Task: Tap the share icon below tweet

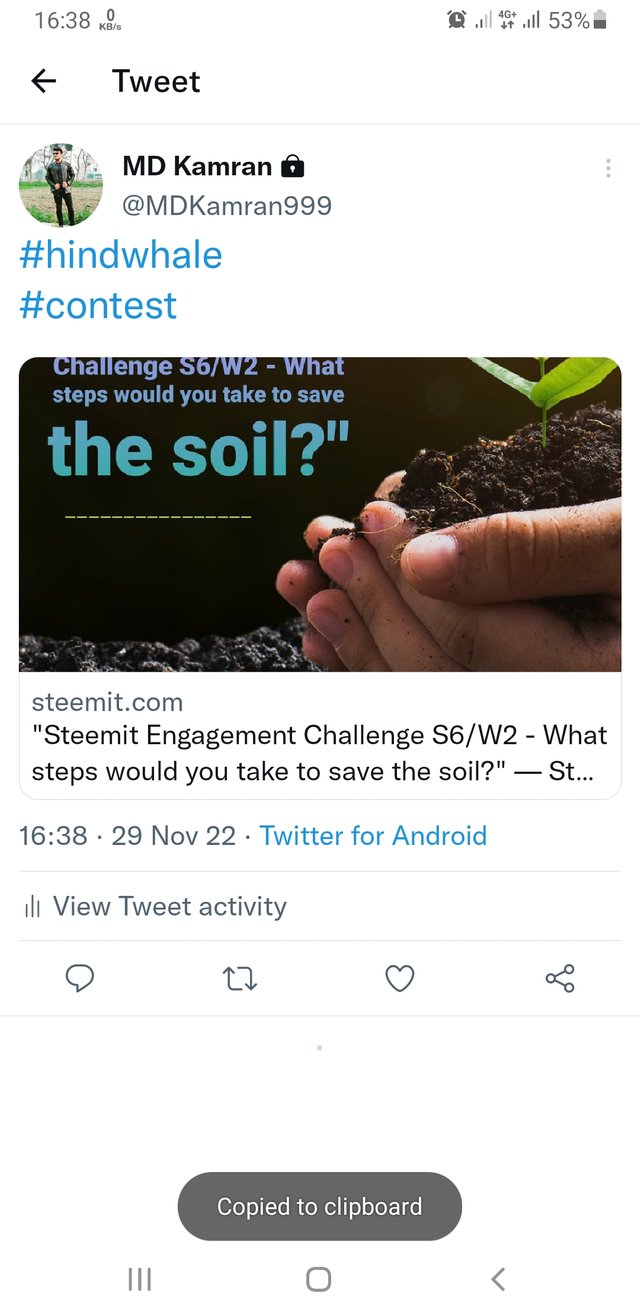Action: coord(560,978)
